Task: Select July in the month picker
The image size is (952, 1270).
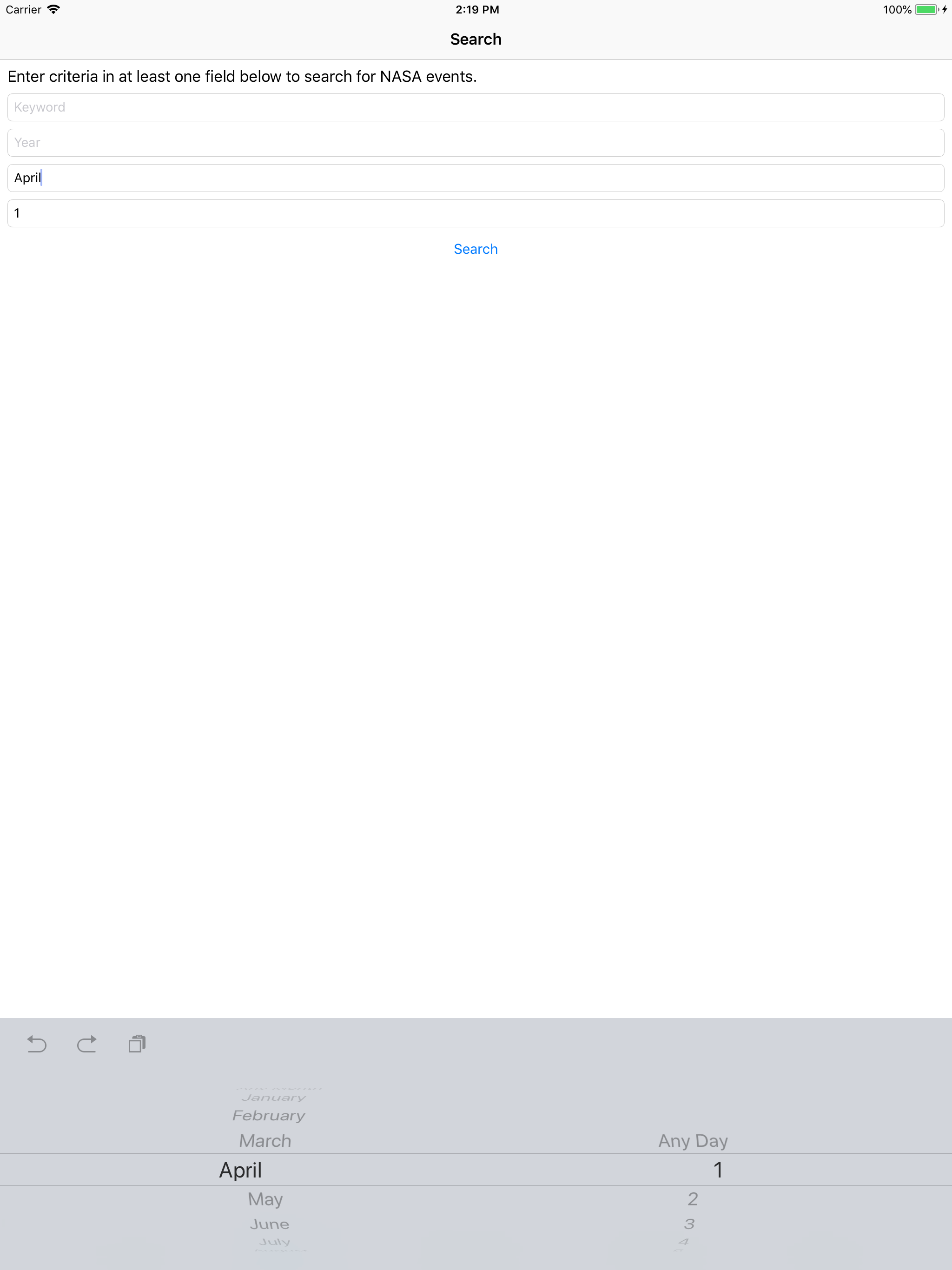Action: click(274, 1241)
